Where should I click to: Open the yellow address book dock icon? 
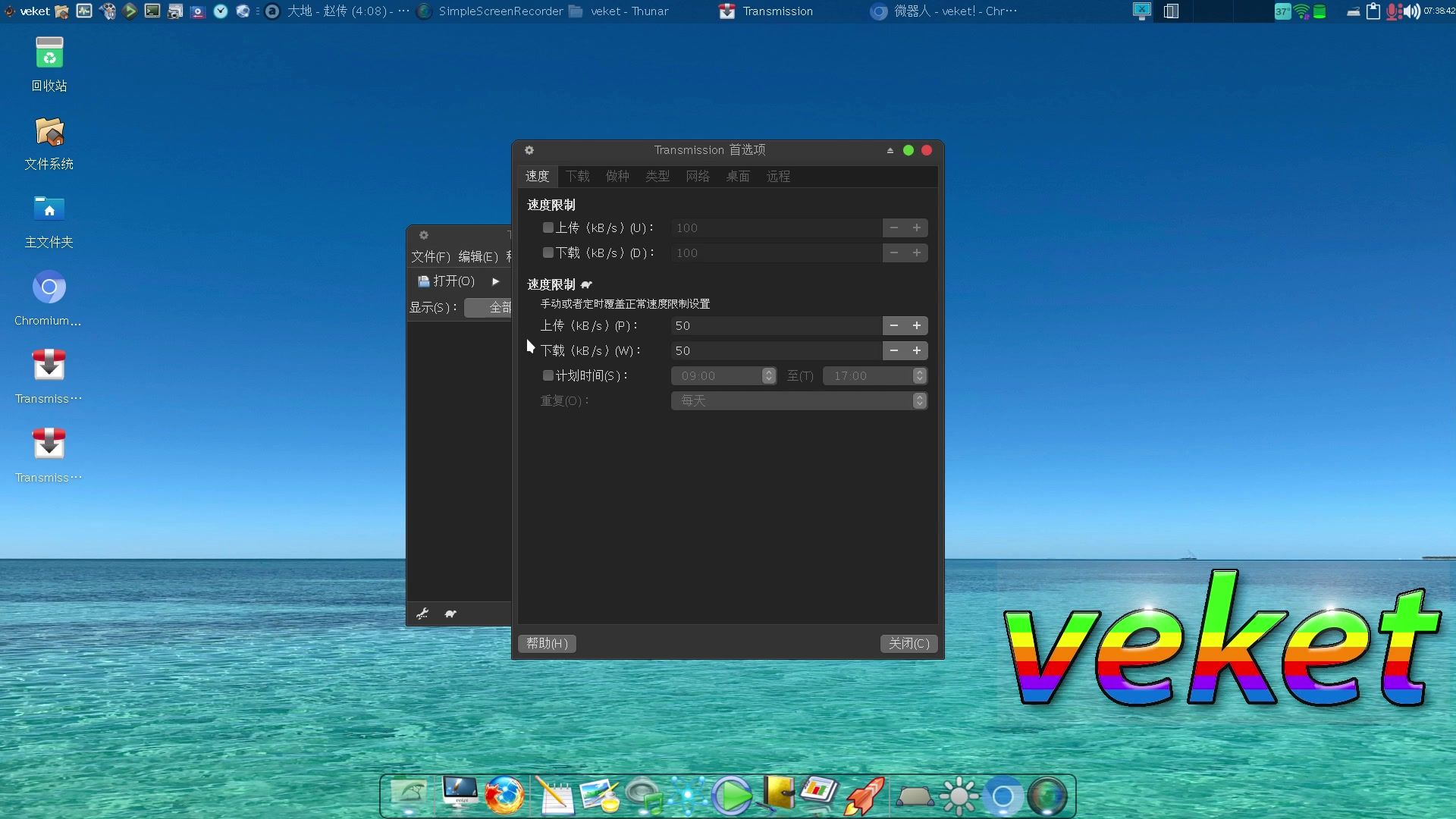tap(778, 794)
